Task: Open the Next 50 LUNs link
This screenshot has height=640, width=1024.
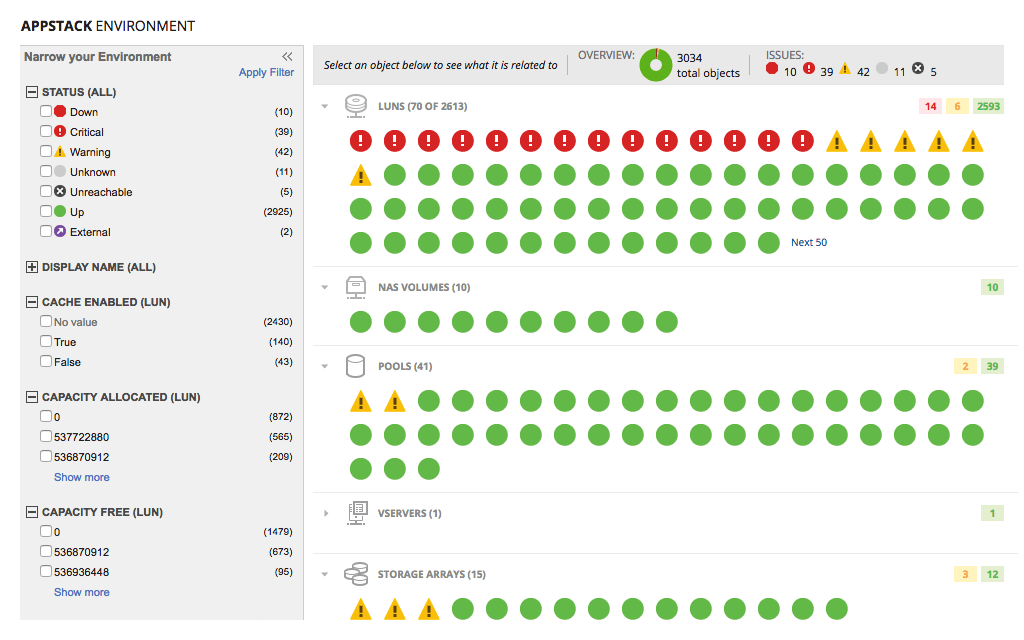Action: [x=808, y=242]
